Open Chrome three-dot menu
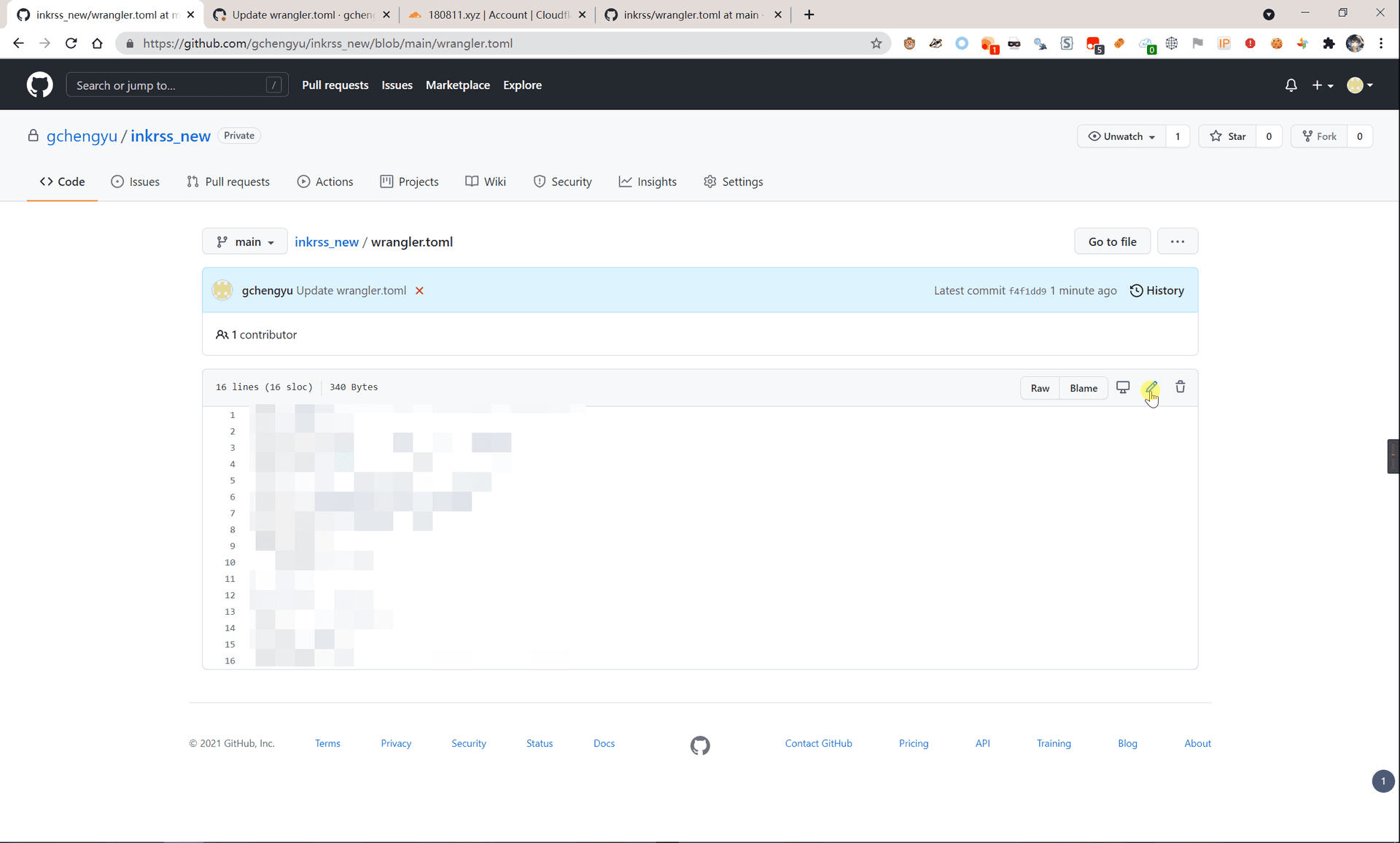 1381,43
